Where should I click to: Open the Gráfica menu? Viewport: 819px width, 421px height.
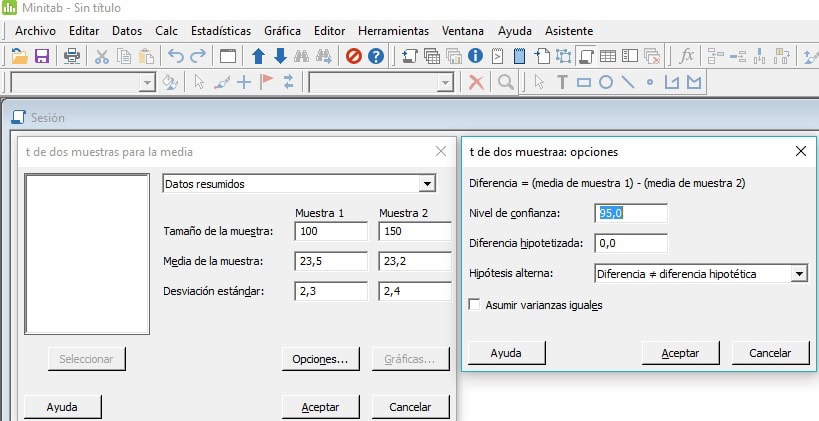coord(283,31)
